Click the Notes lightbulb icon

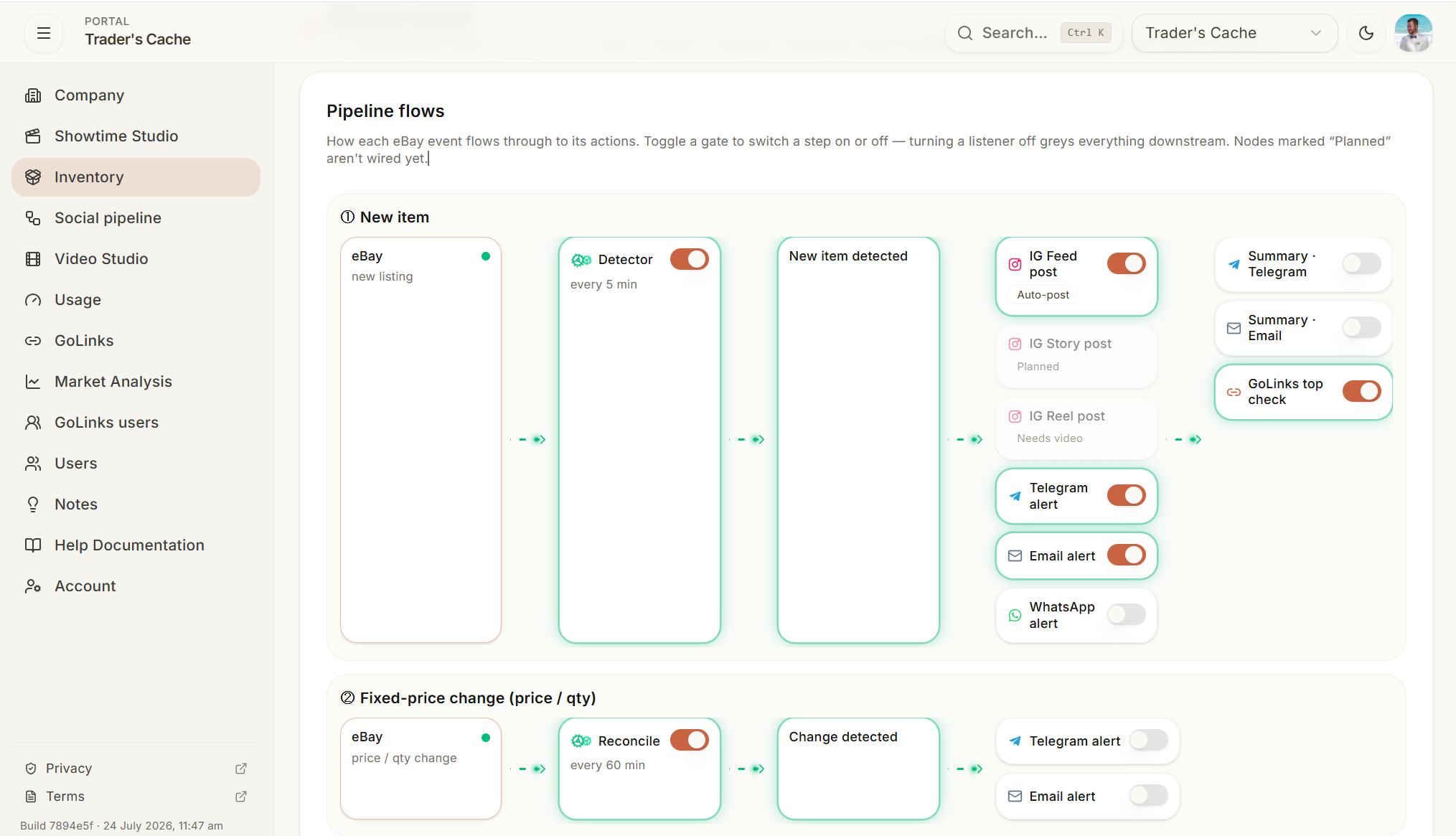[33, 504]
